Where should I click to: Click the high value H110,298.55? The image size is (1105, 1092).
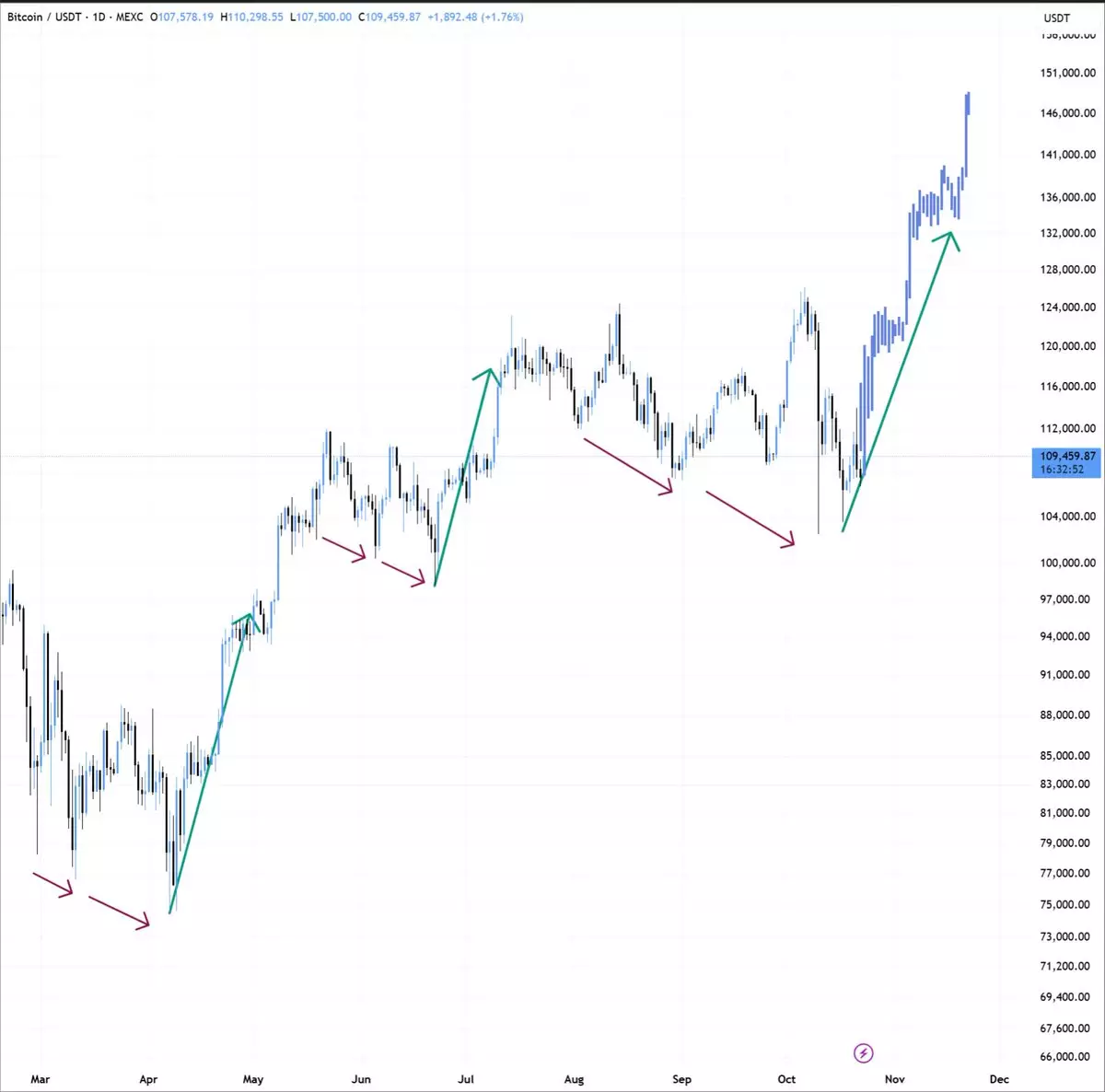point(251,17)
